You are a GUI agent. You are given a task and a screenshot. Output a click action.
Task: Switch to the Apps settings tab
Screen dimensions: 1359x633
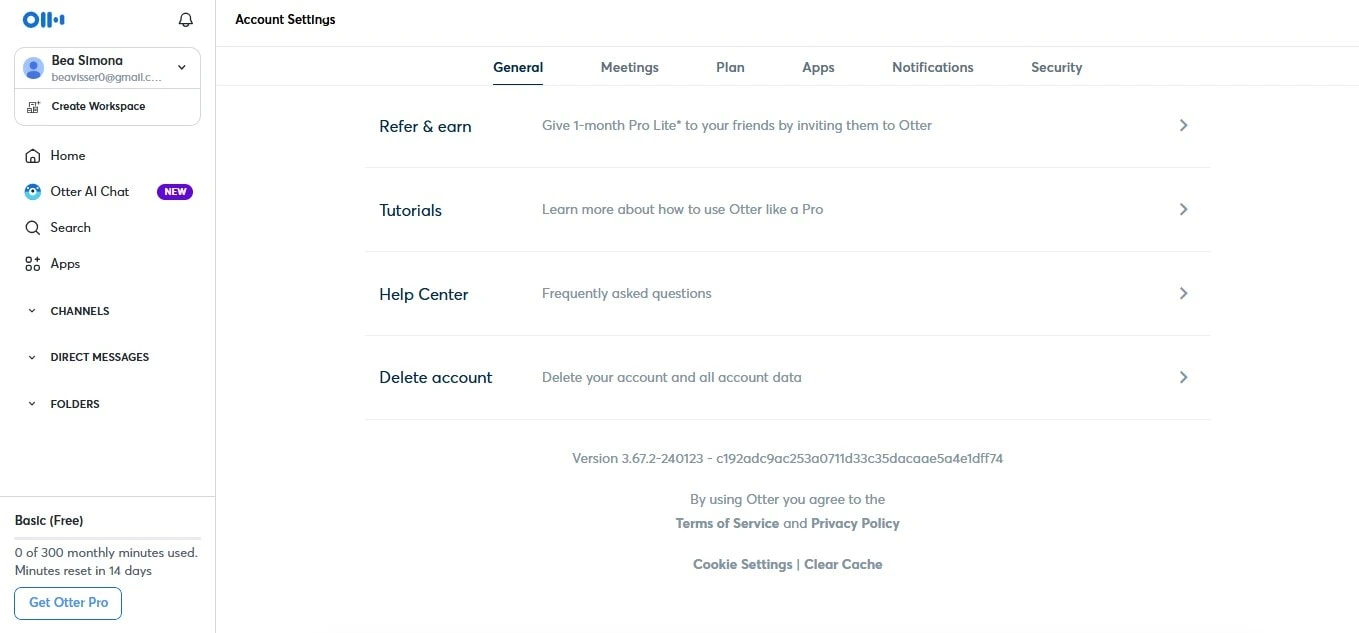pyautogui.click(x=818, y=68)
